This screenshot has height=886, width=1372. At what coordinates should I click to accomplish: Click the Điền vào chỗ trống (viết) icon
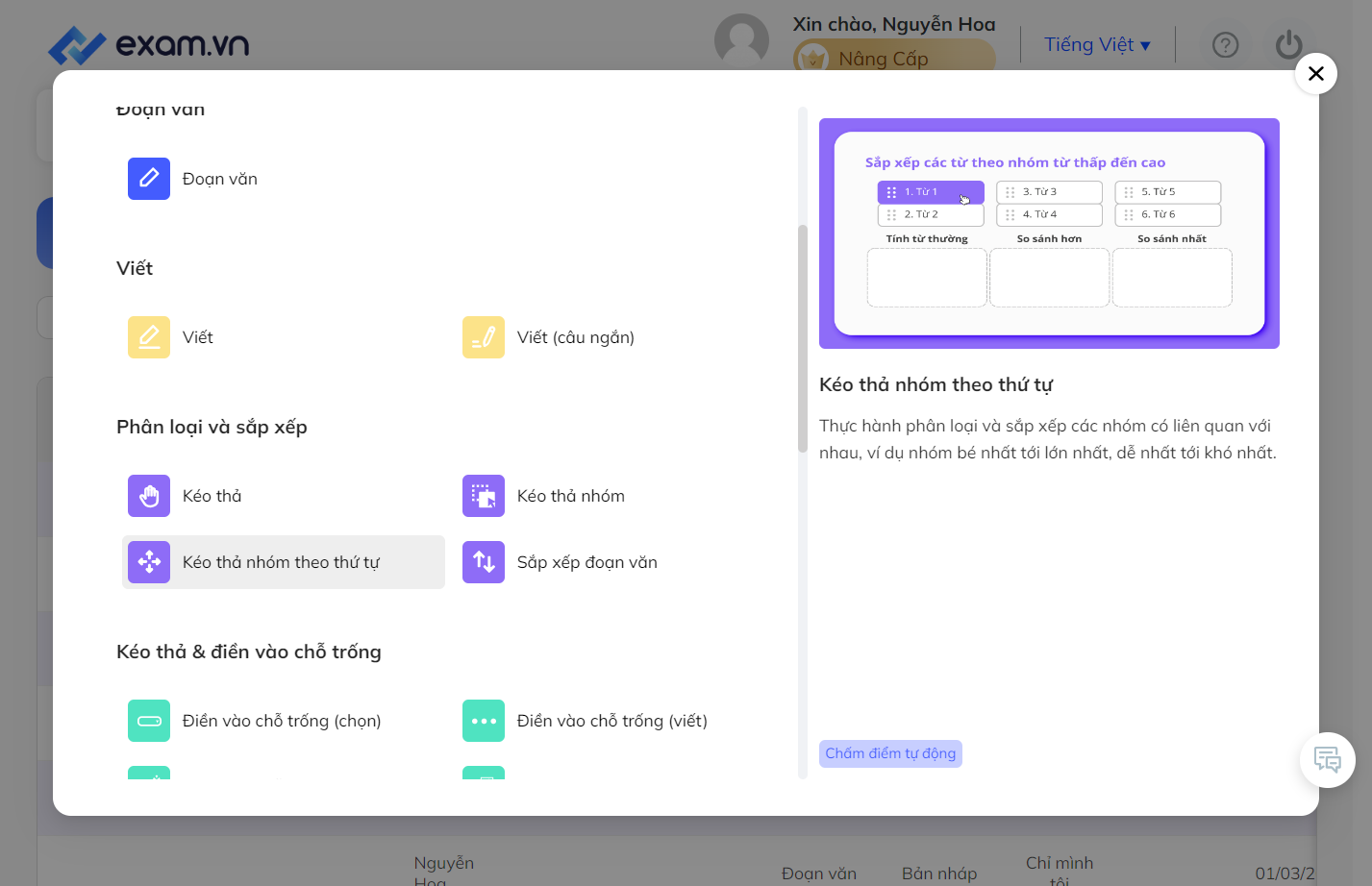484,721
